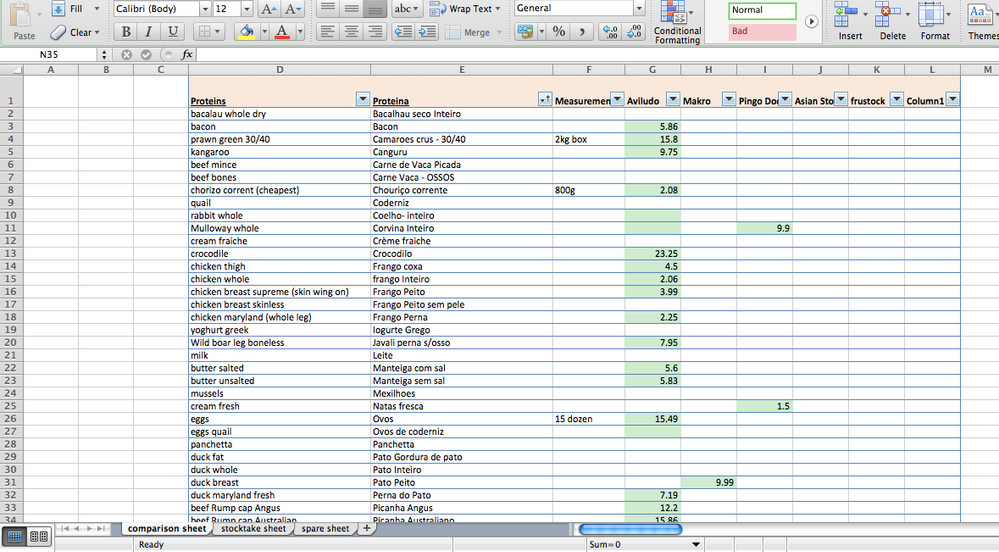Screen dimensions: 999x552
Task: Cancel formula entry X icon
Action: [126, 55]
